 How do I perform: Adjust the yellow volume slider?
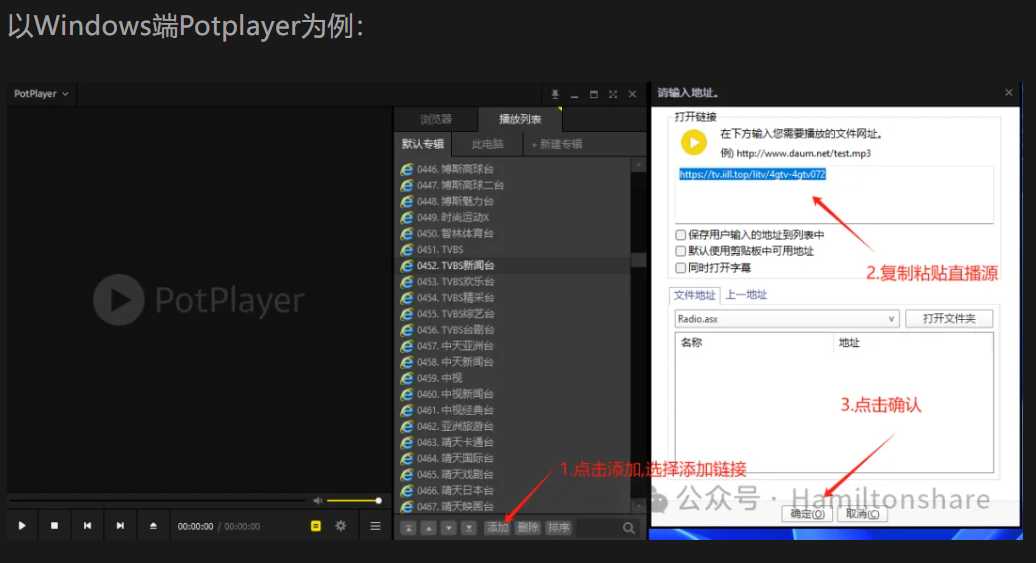tap(354, 501)
